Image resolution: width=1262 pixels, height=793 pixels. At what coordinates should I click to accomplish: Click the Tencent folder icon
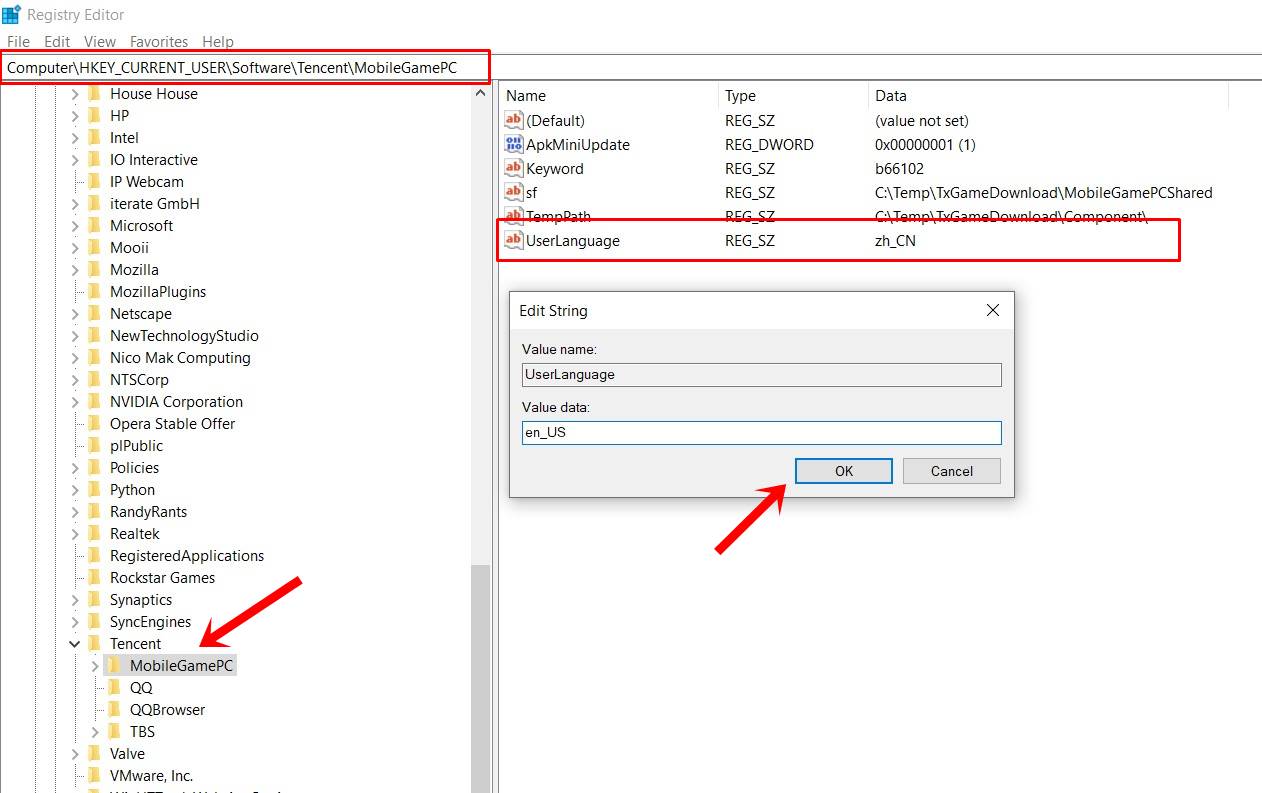tap(95, 643)
